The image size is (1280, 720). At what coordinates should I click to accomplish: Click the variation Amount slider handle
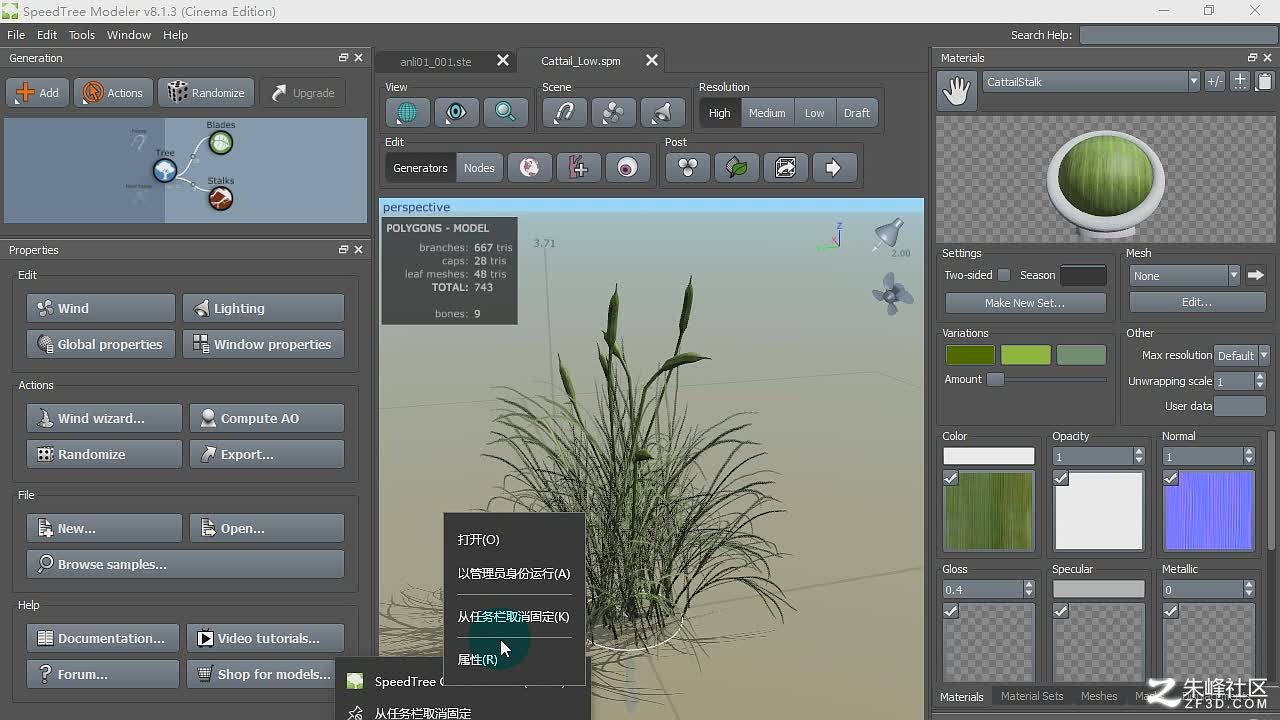click(x=995, y=379)
